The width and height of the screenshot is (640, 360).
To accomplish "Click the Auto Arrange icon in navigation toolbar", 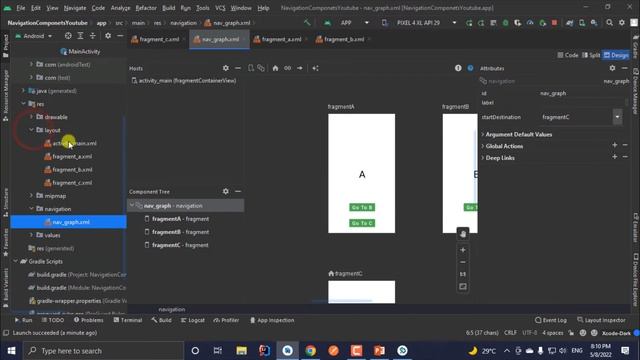I will [316, 68].
